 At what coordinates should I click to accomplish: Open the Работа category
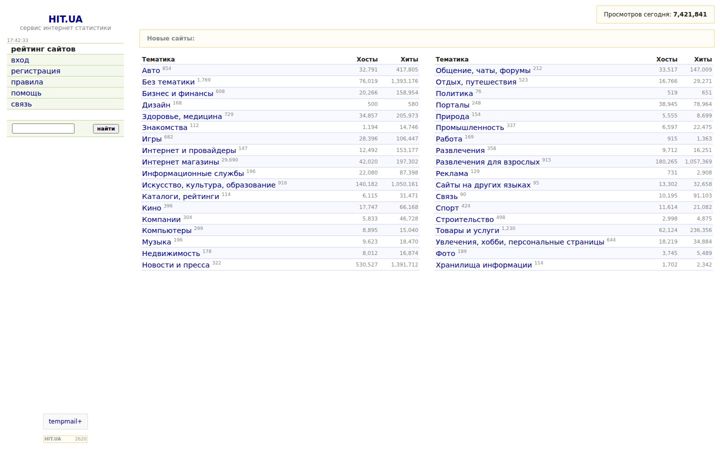[449, 139]
